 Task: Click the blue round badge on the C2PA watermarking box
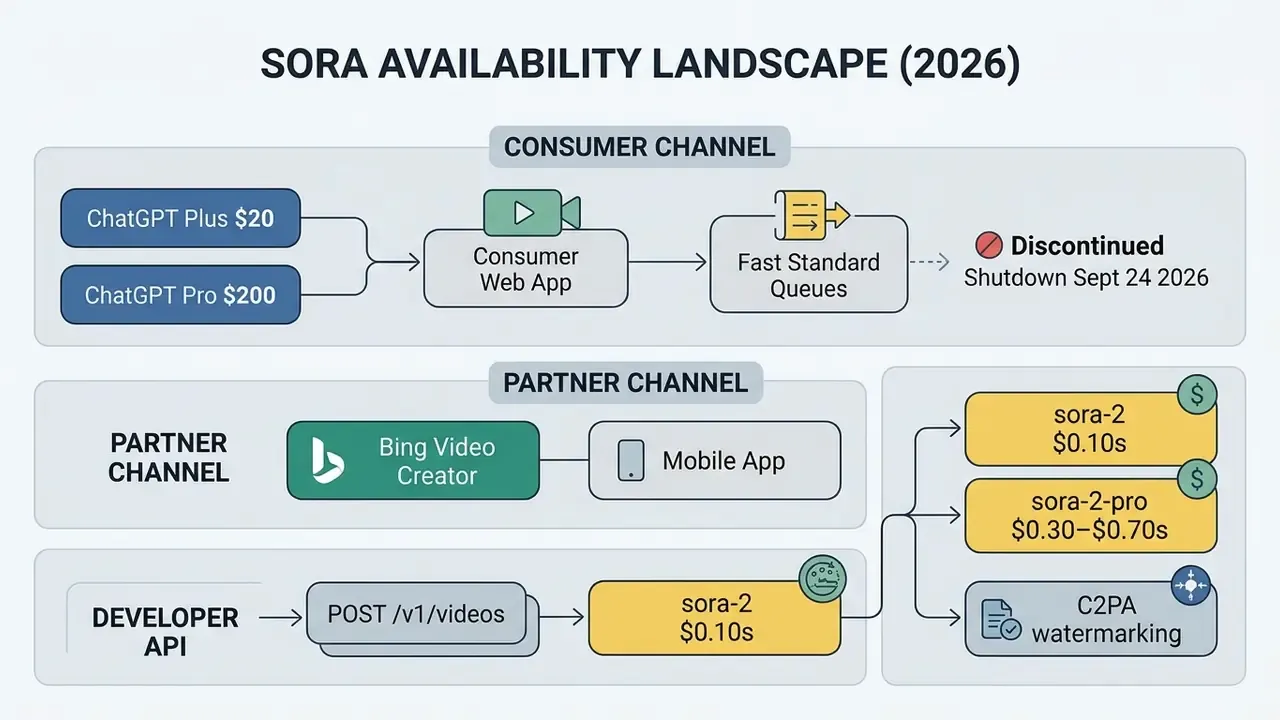pyautogui.click(x=1190, y=585)
